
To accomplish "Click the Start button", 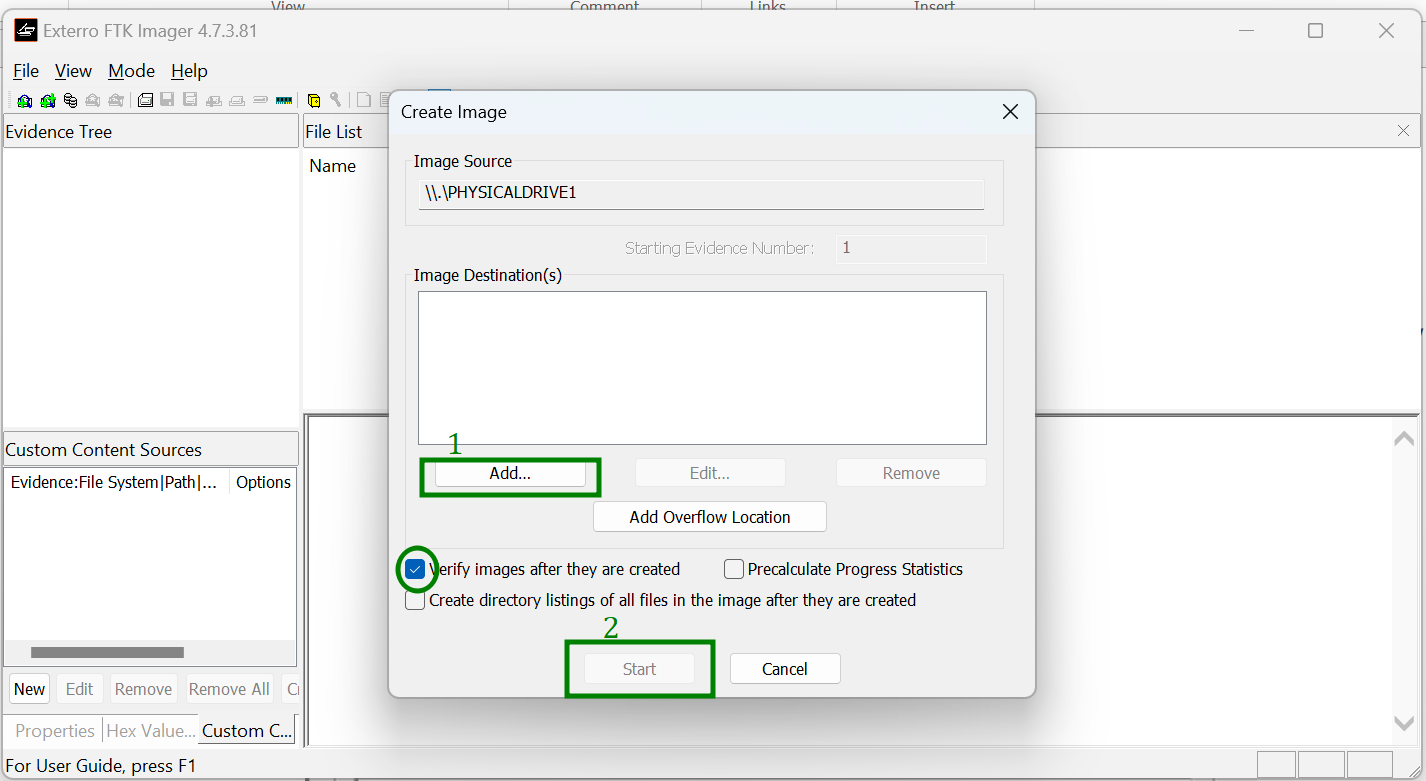I will [x=639, y=669].
